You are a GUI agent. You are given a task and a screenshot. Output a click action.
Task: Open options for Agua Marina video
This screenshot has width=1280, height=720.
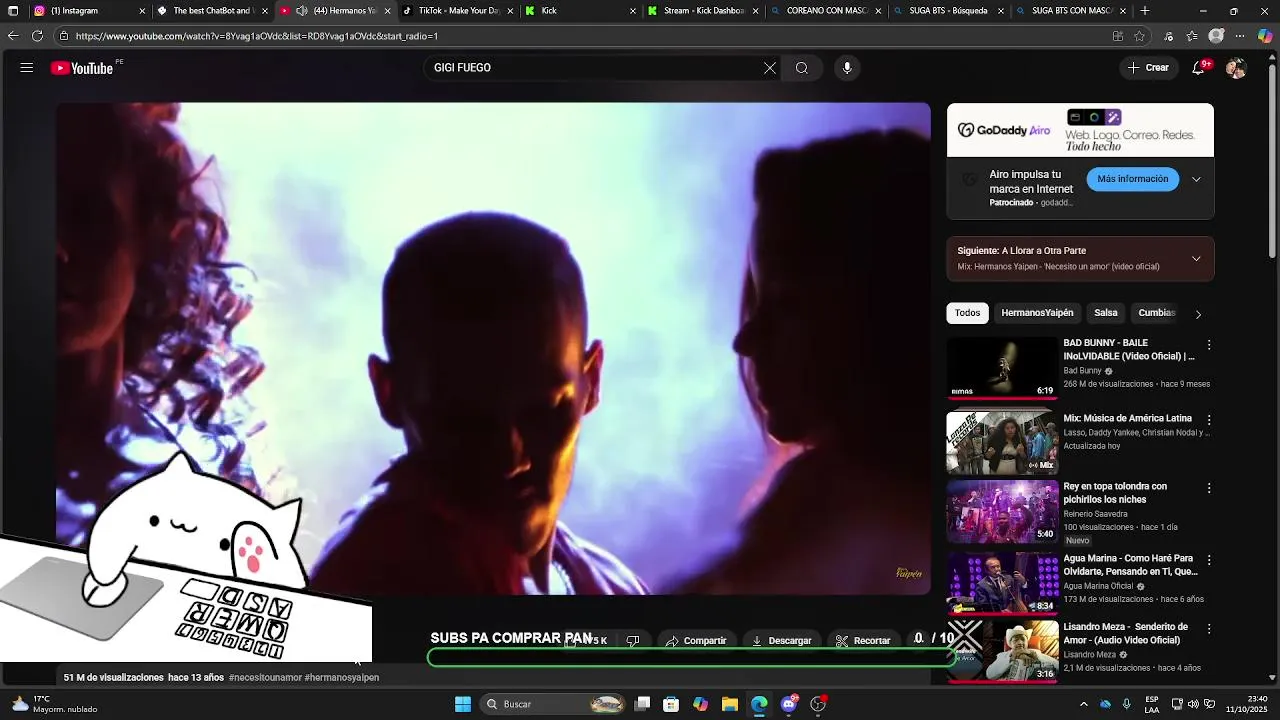1209,561
